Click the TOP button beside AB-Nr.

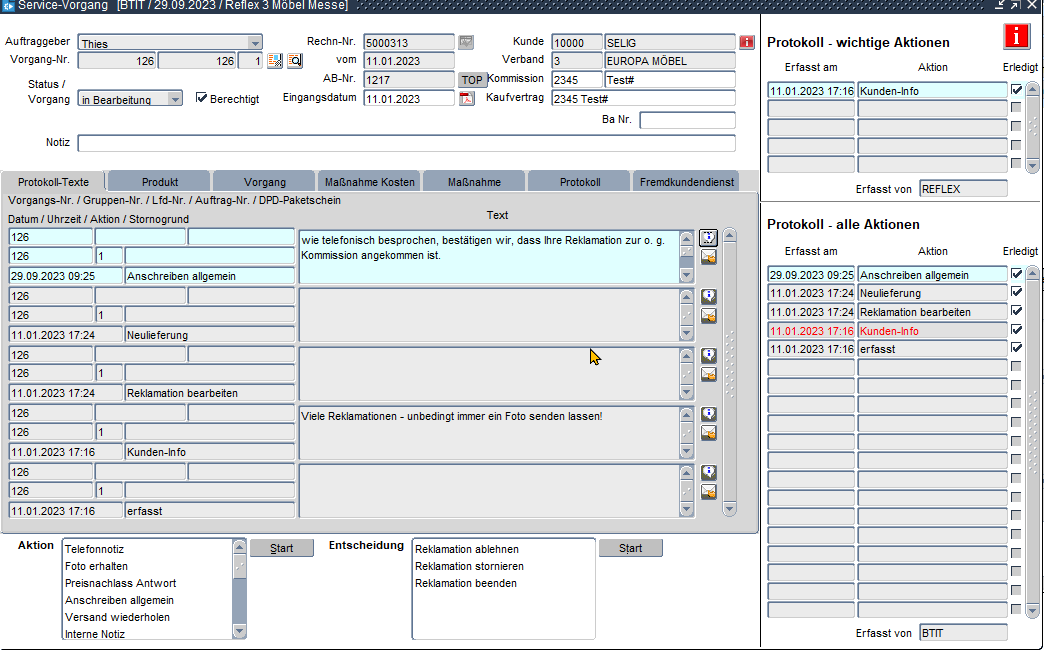471,80
